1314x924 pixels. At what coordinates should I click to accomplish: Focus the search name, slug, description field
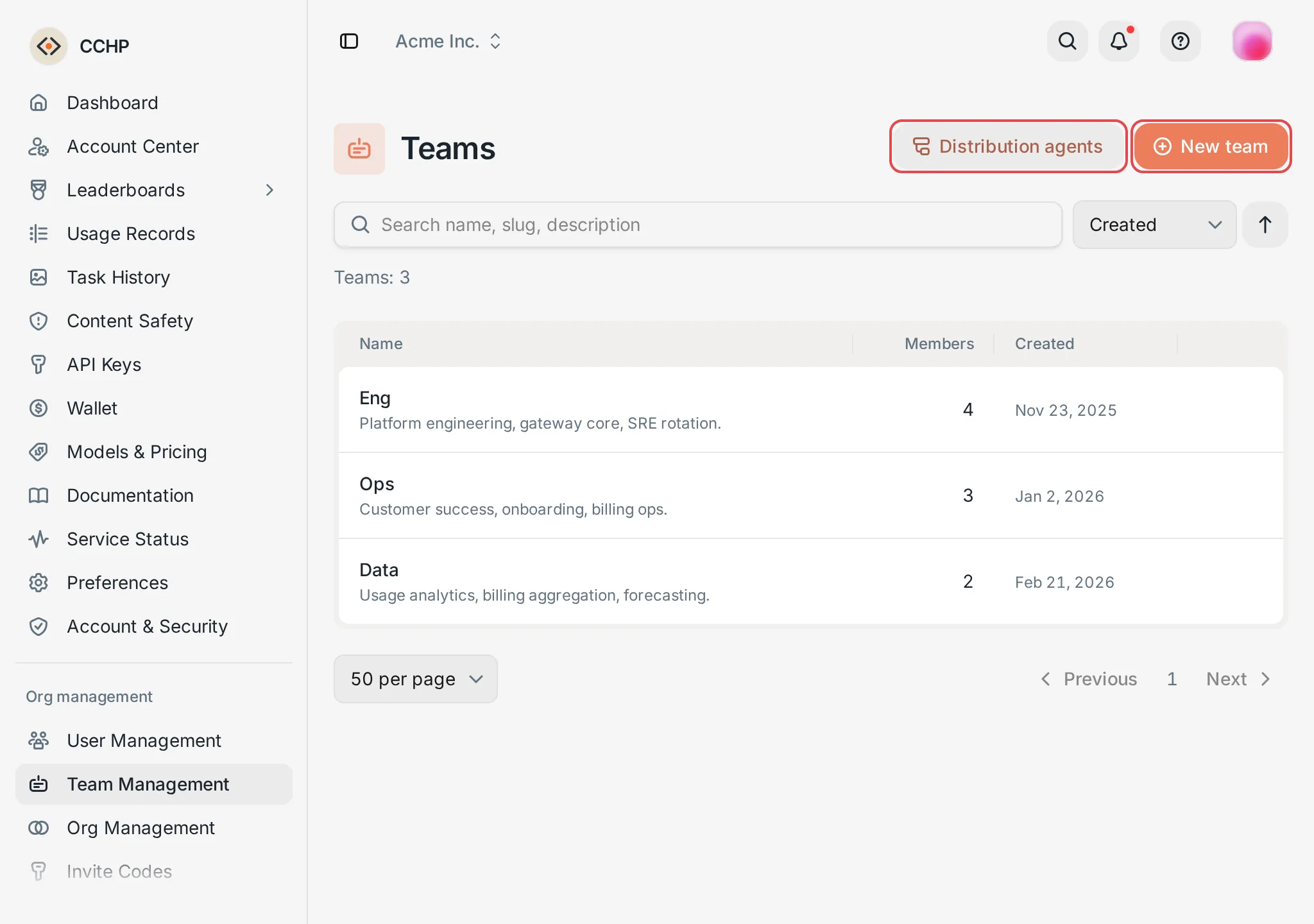pyautogui.click(x=698, y=225)
